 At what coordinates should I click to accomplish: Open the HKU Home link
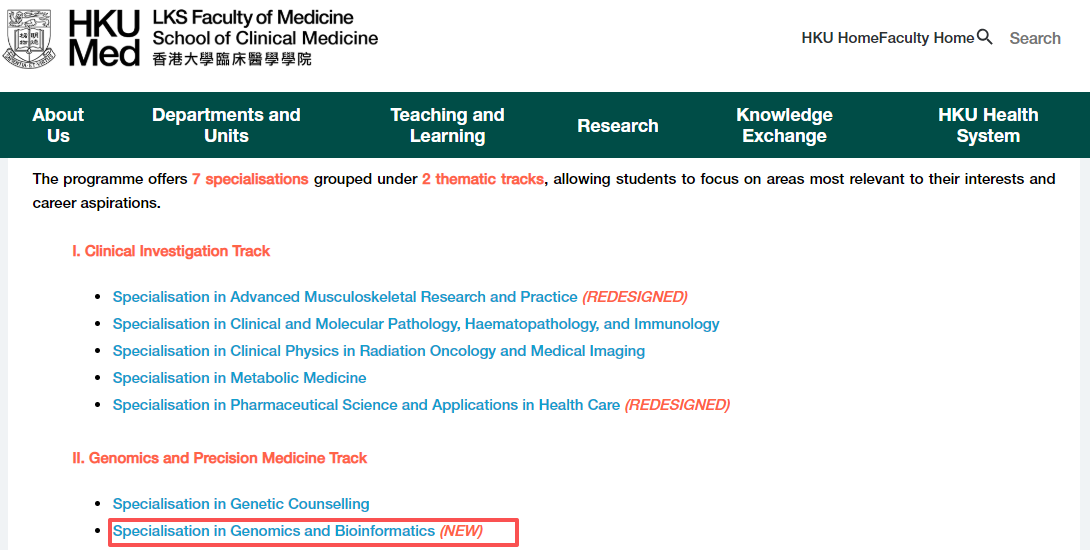839,38
